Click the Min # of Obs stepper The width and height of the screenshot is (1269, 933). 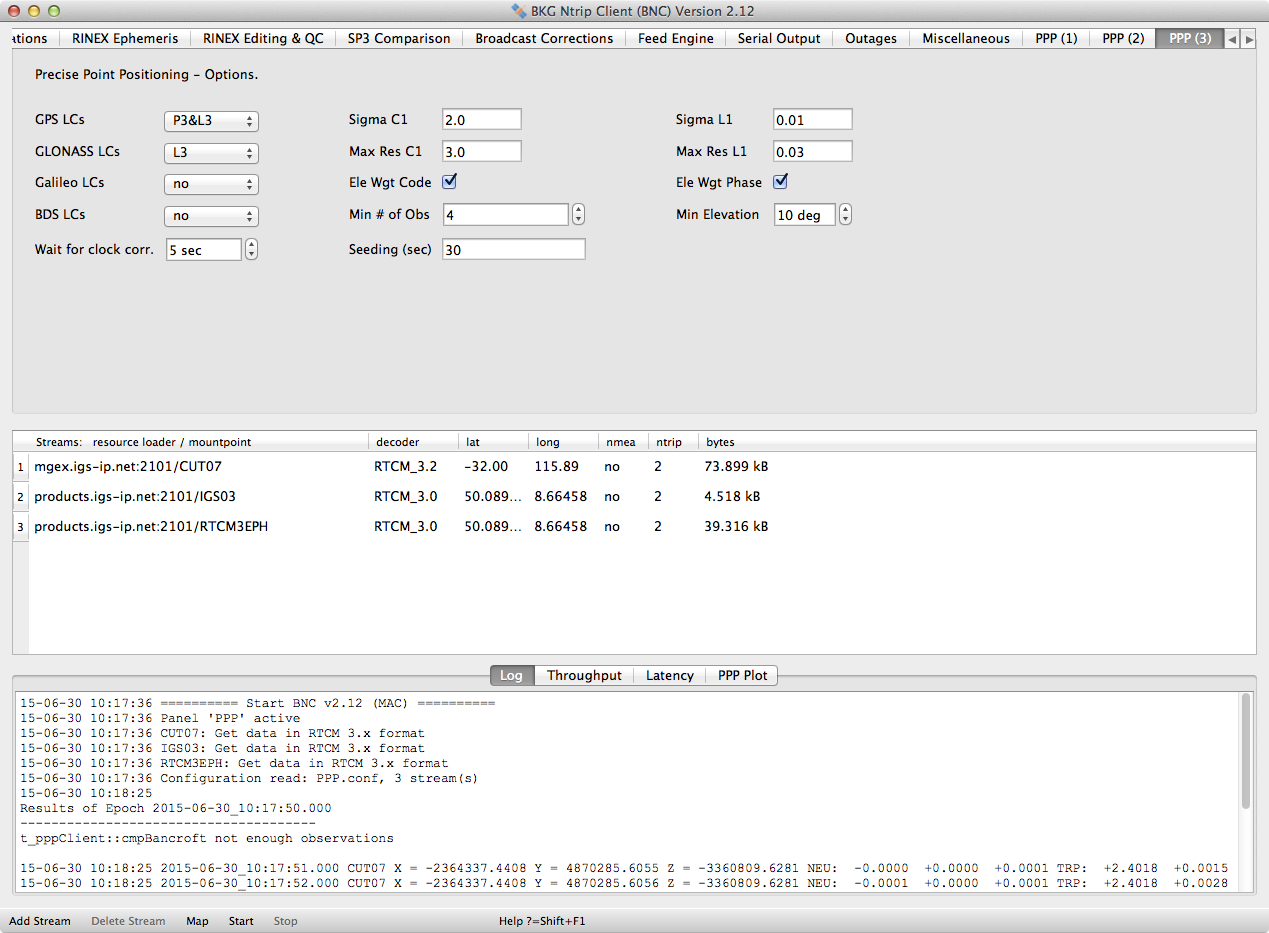[x=578, y=215]
